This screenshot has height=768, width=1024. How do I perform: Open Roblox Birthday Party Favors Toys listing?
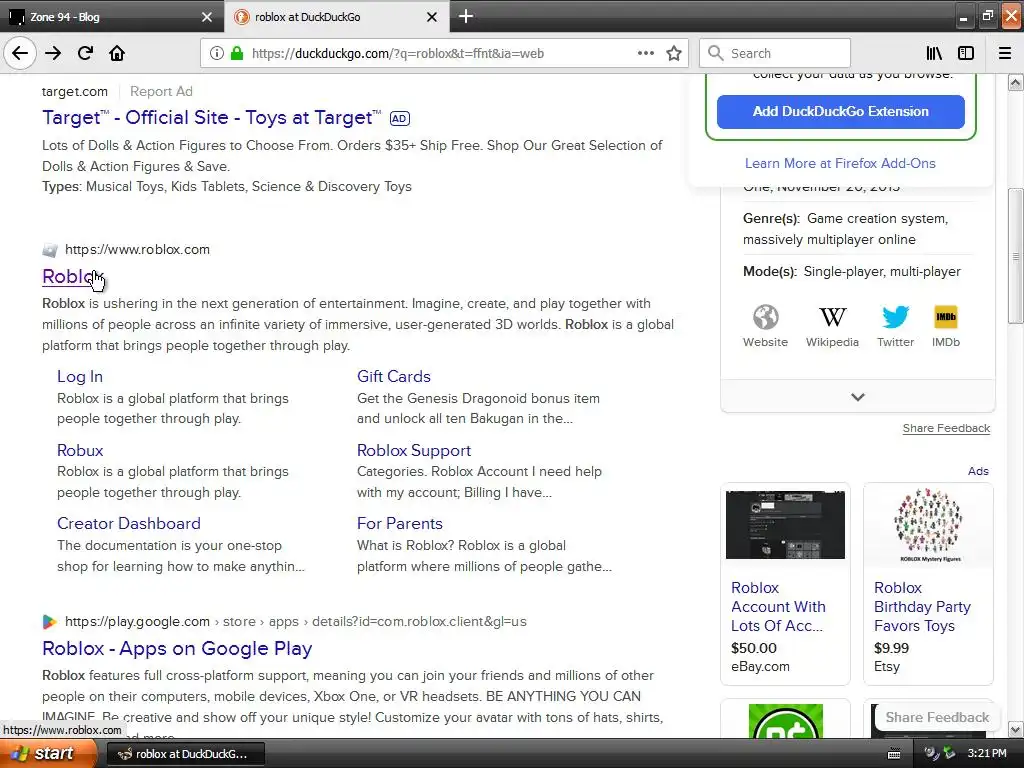[x=922, y=607]
